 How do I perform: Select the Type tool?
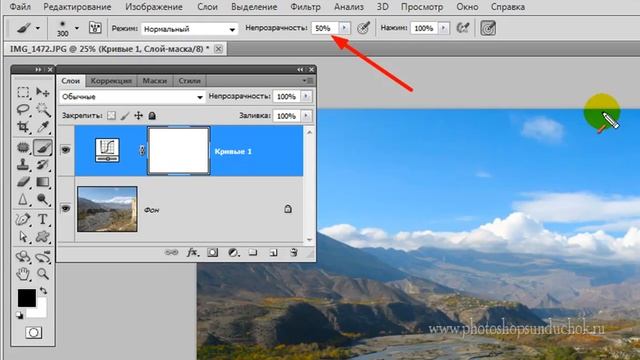point(42,219)
